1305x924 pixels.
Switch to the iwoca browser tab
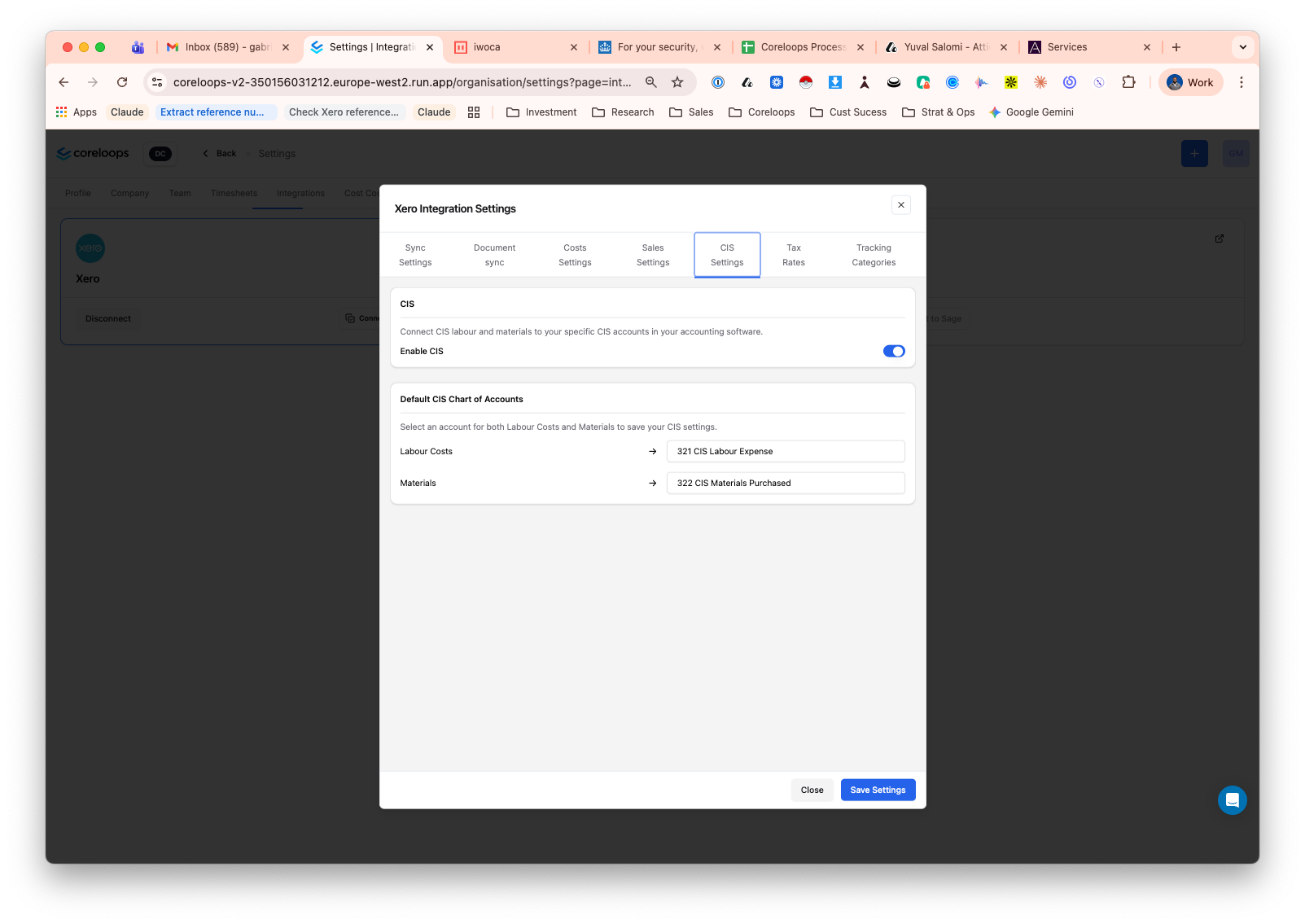[515, 47]
